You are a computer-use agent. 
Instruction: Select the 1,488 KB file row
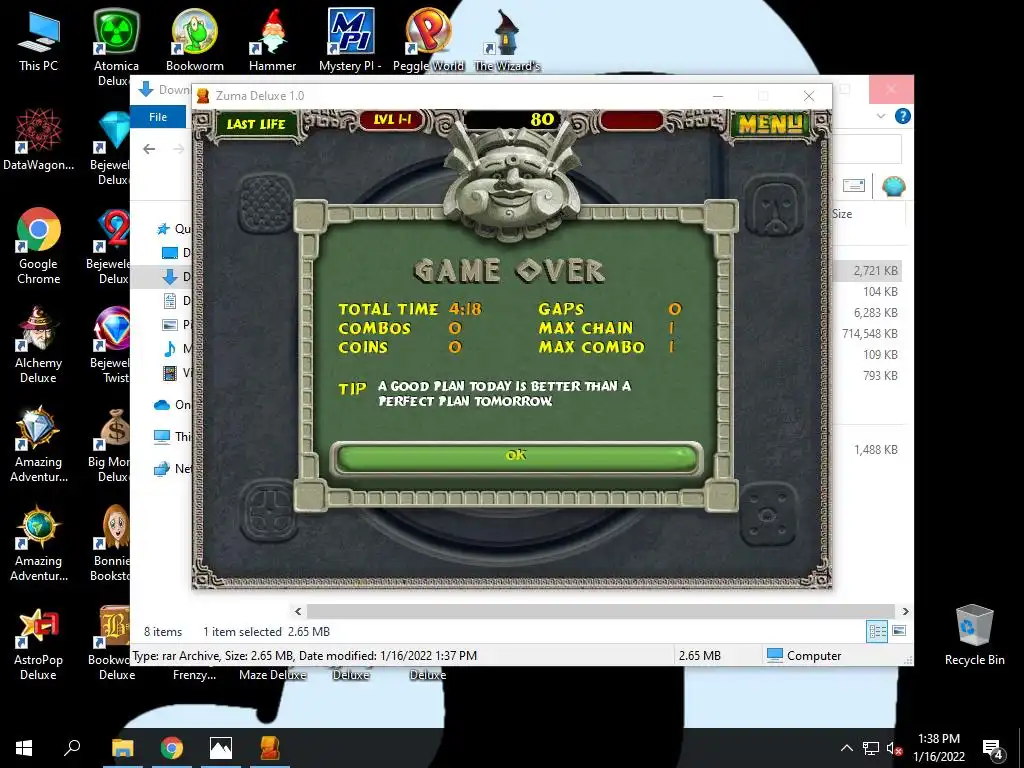click(x=869, y=449)
